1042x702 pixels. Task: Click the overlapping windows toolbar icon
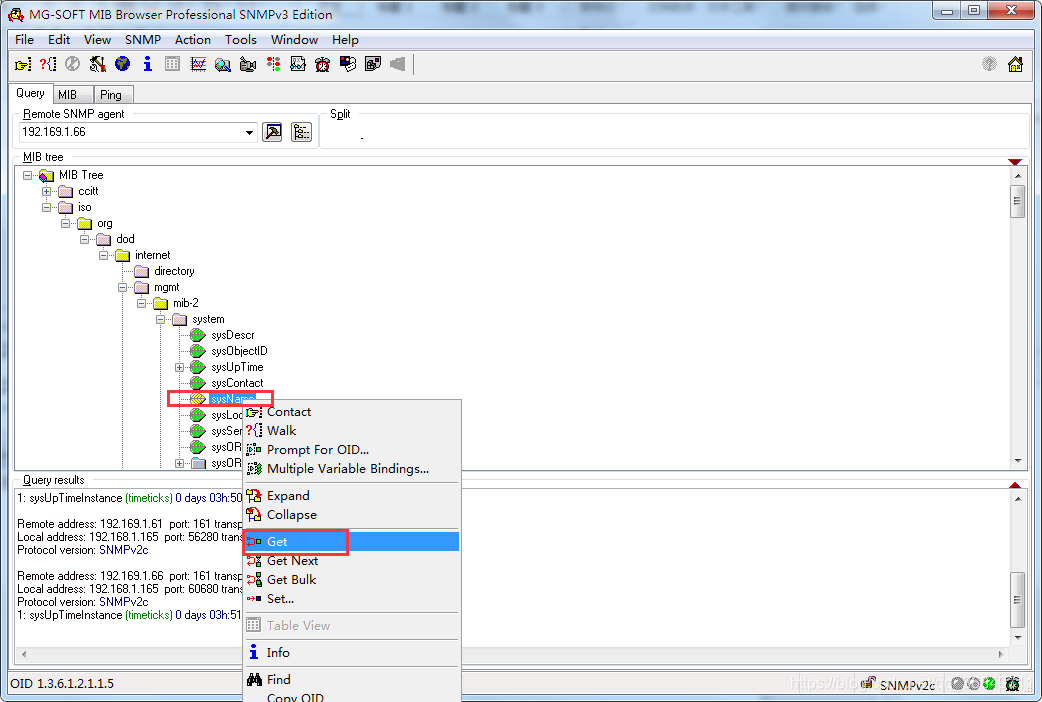[x=373, y=64]
